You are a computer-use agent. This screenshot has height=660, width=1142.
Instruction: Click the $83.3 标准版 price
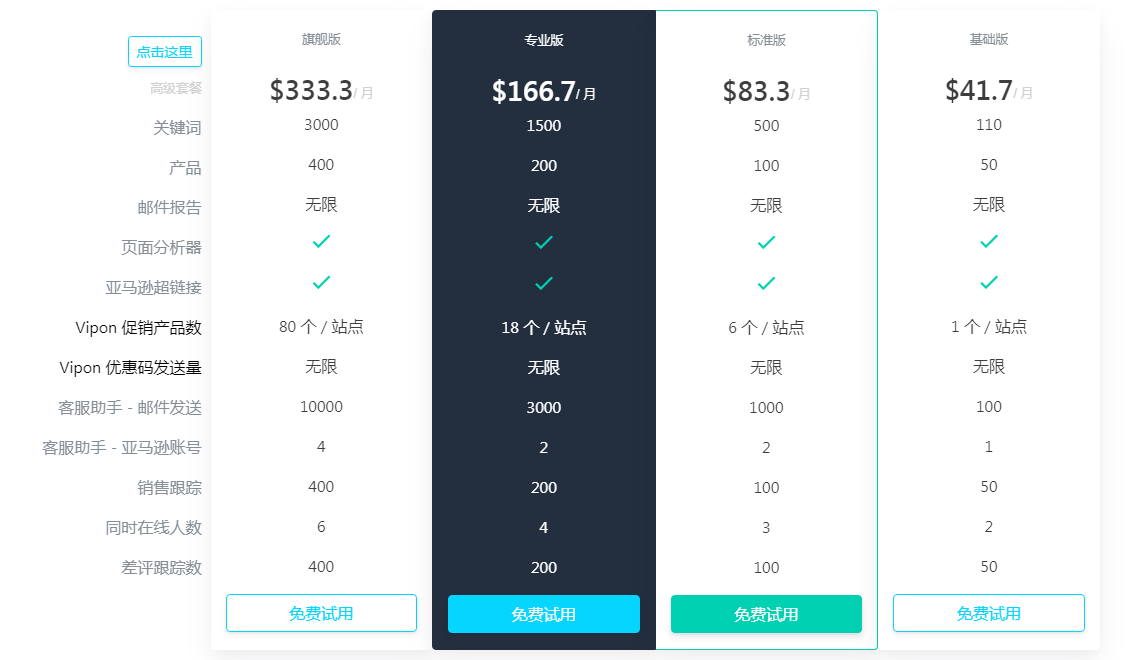tap(756, 92)
